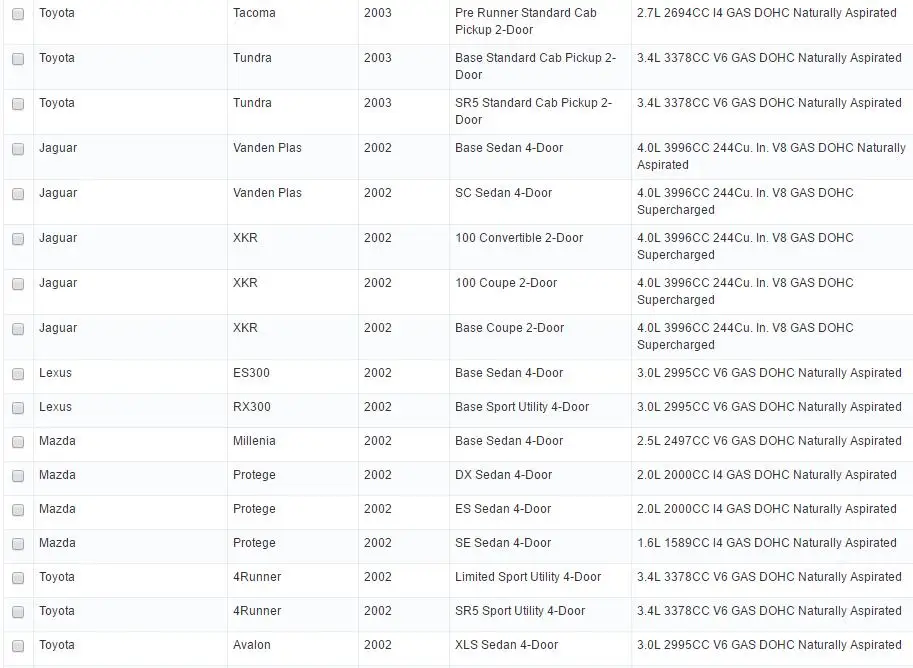Click 'Lexus' make in the ES300 row
913x668 pixels.
(x=55, y=373)
